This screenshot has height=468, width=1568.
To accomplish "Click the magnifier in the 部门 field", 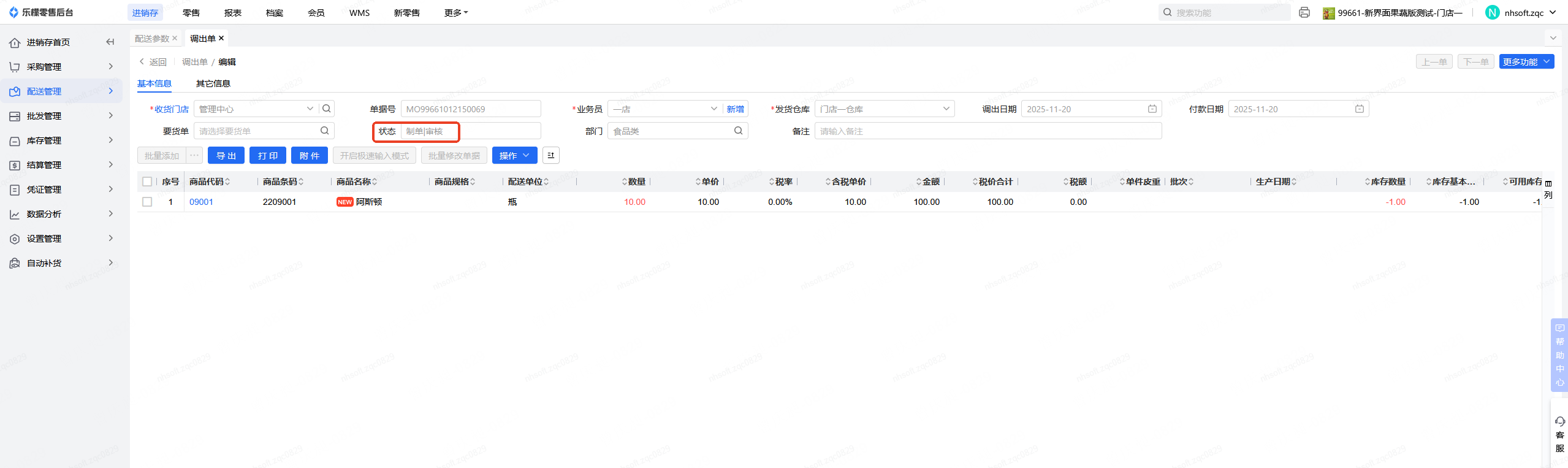I will tap(738, 131).
